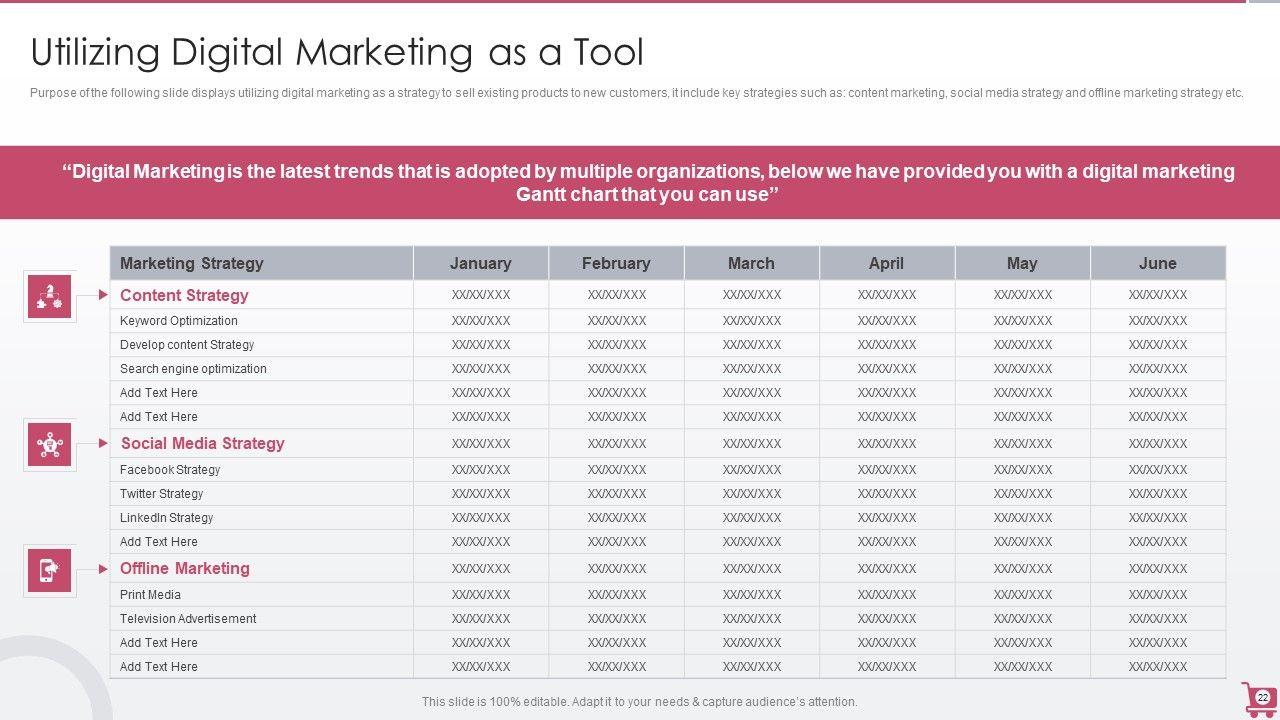This screenshot has height=720, width=1280.
Task: Click the arrow pointing to Content Strategy
Action: pos(104,295)
